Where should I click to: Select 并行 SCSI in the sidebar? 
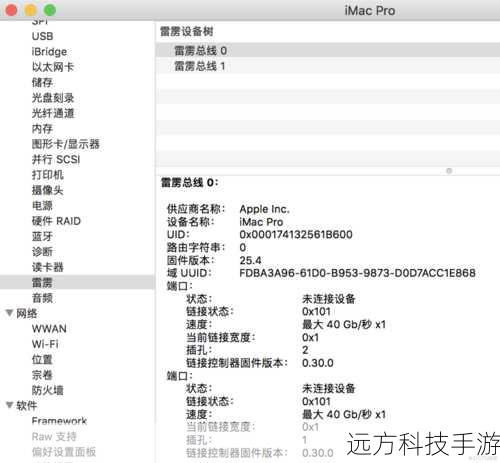click(56, 159)
